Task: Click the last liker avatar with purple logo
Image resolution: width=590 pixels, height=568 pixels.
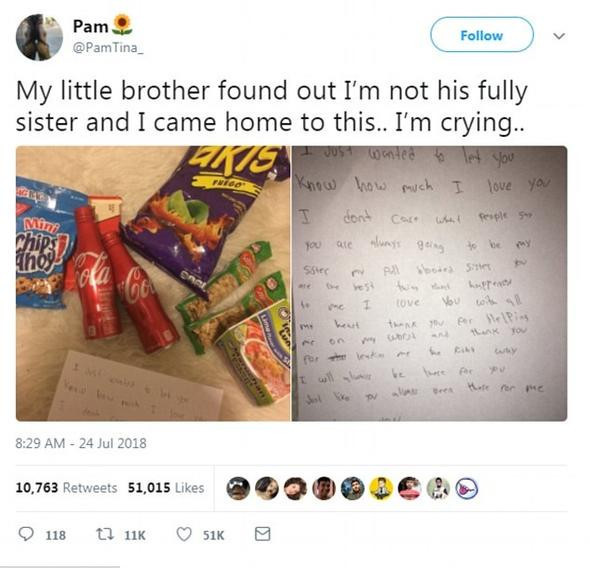Action: tap(467, 488)
